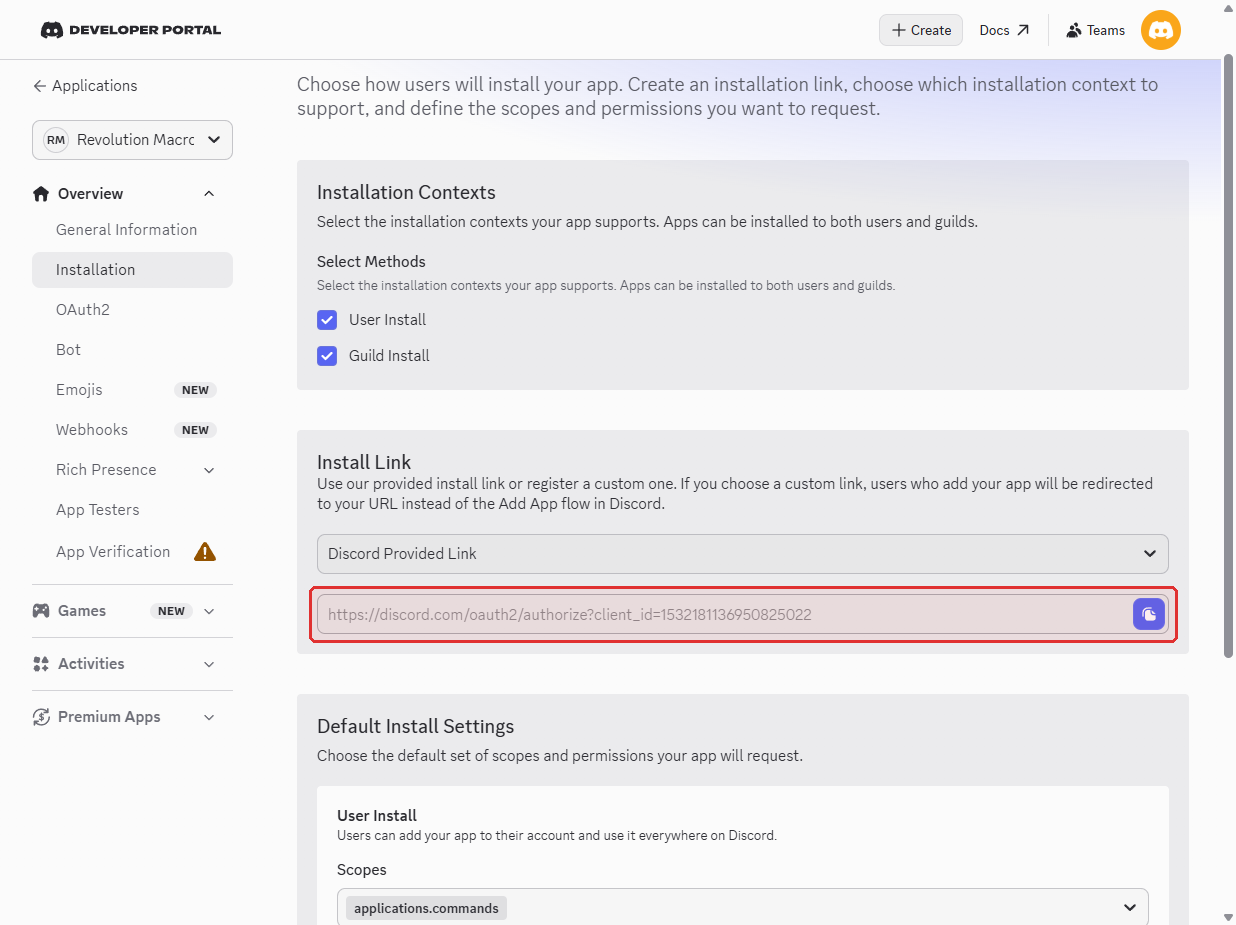Open the OAuth2 settings page
The width and height of the screenshot is (1236, 925).
pos(83,310)
